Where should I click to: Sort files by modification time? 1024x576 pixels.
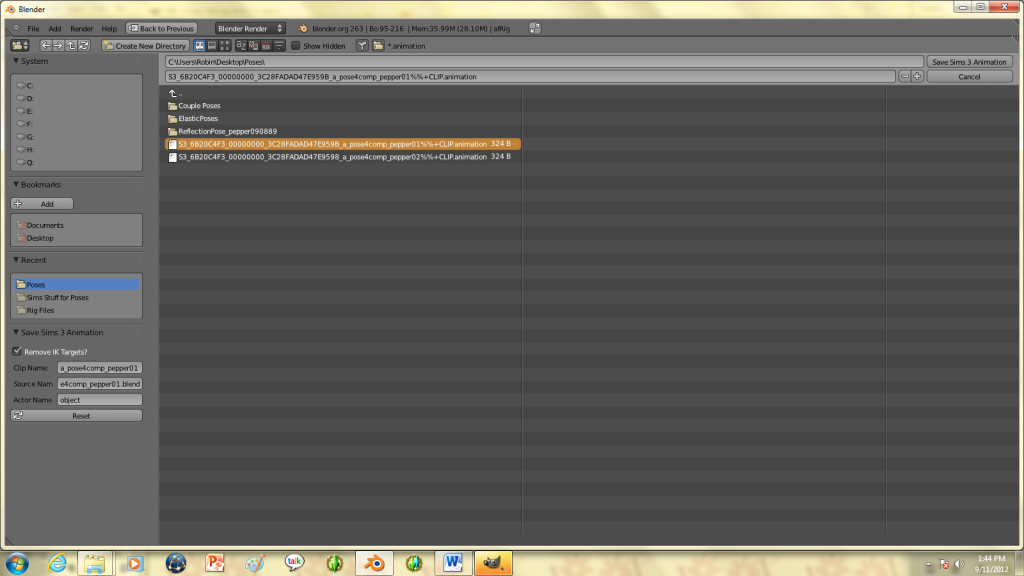coord(266,46)
